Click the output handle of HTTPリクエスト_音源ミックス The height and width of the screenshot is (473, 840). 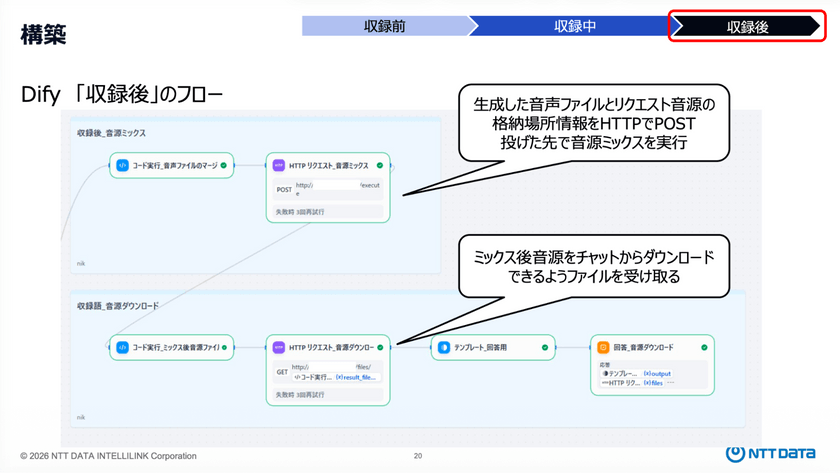[392, 168]
